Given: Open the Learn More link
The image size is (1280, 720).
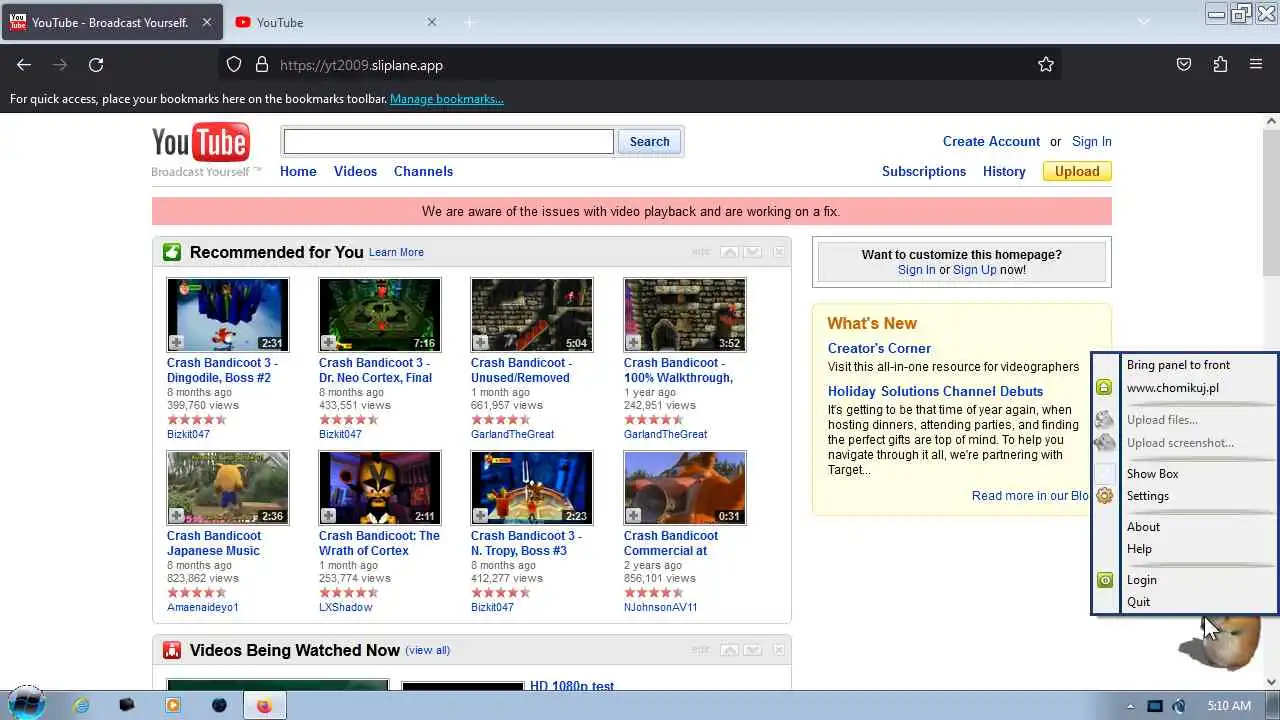Looking at the screenshot, I should tap(396, 252).
